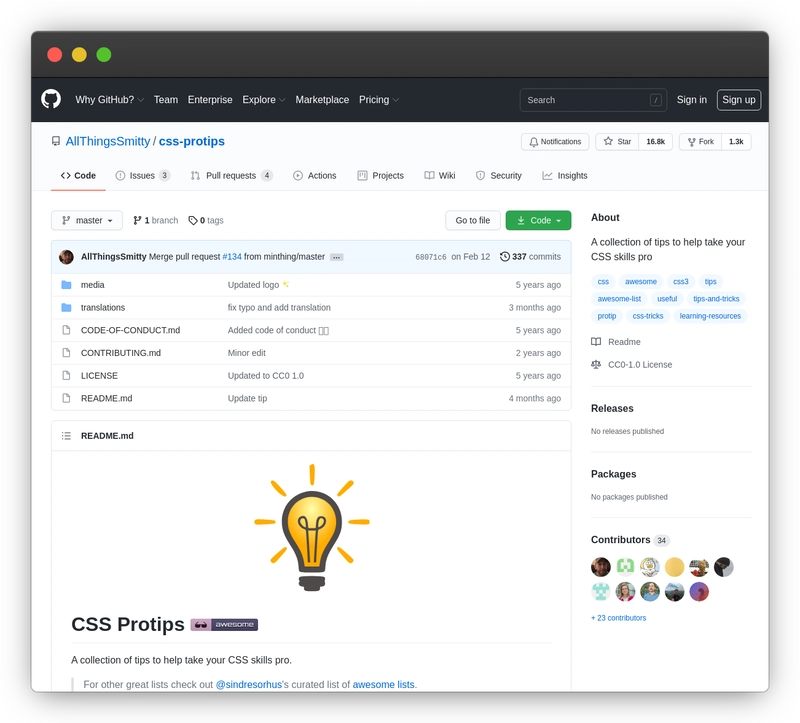Viewport: 800px width, 723px height.
Task: Open the Insights tab
Action: 565,176
